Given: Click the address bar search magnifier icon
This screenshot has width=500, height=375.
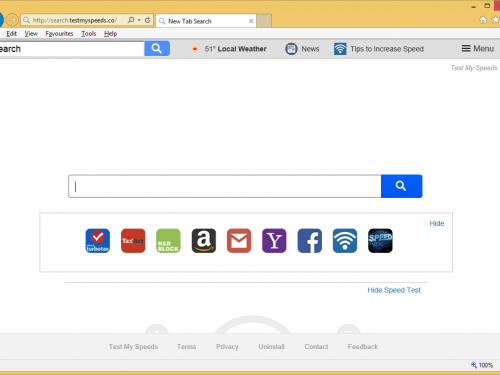Looking at the screenshot, I should 131,20.
